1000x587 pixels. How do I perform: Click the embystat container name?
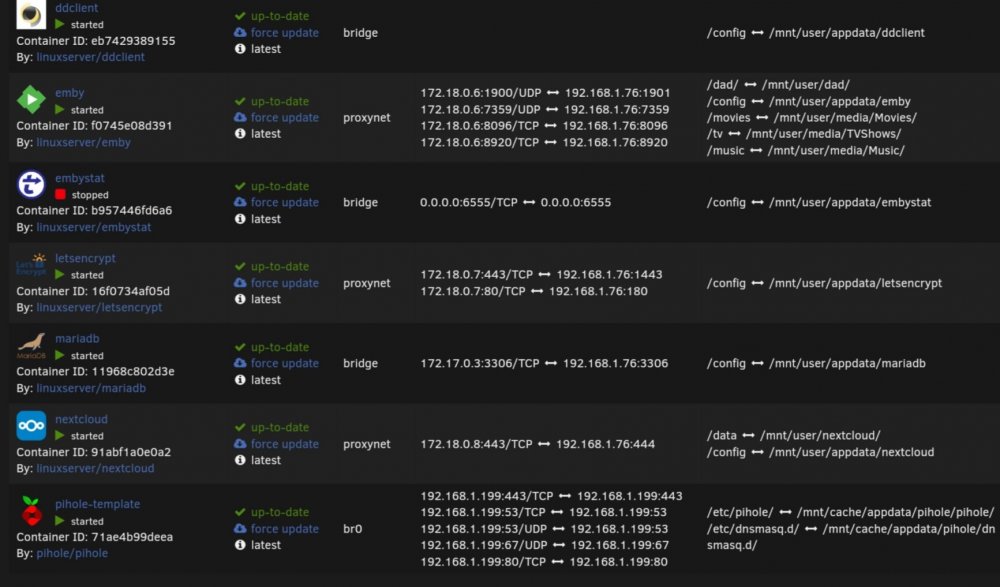coord(80,178)
